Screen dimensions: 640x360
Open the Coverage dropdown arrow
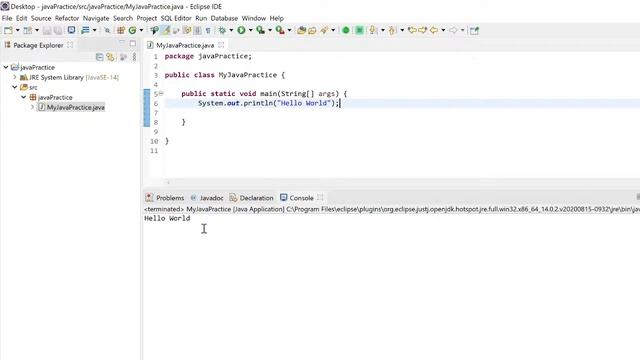tap(270, 30)
